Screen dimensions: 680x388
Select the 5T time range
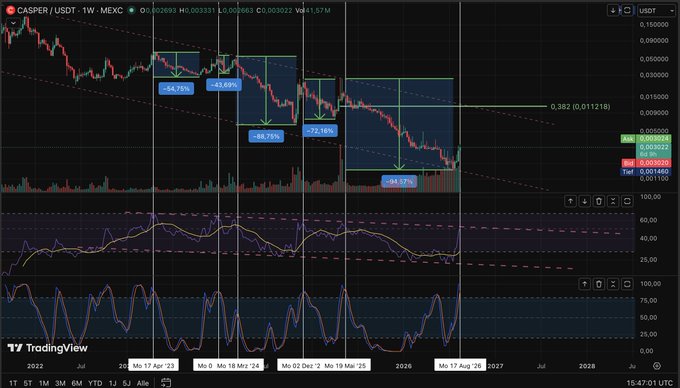[28, 383]
